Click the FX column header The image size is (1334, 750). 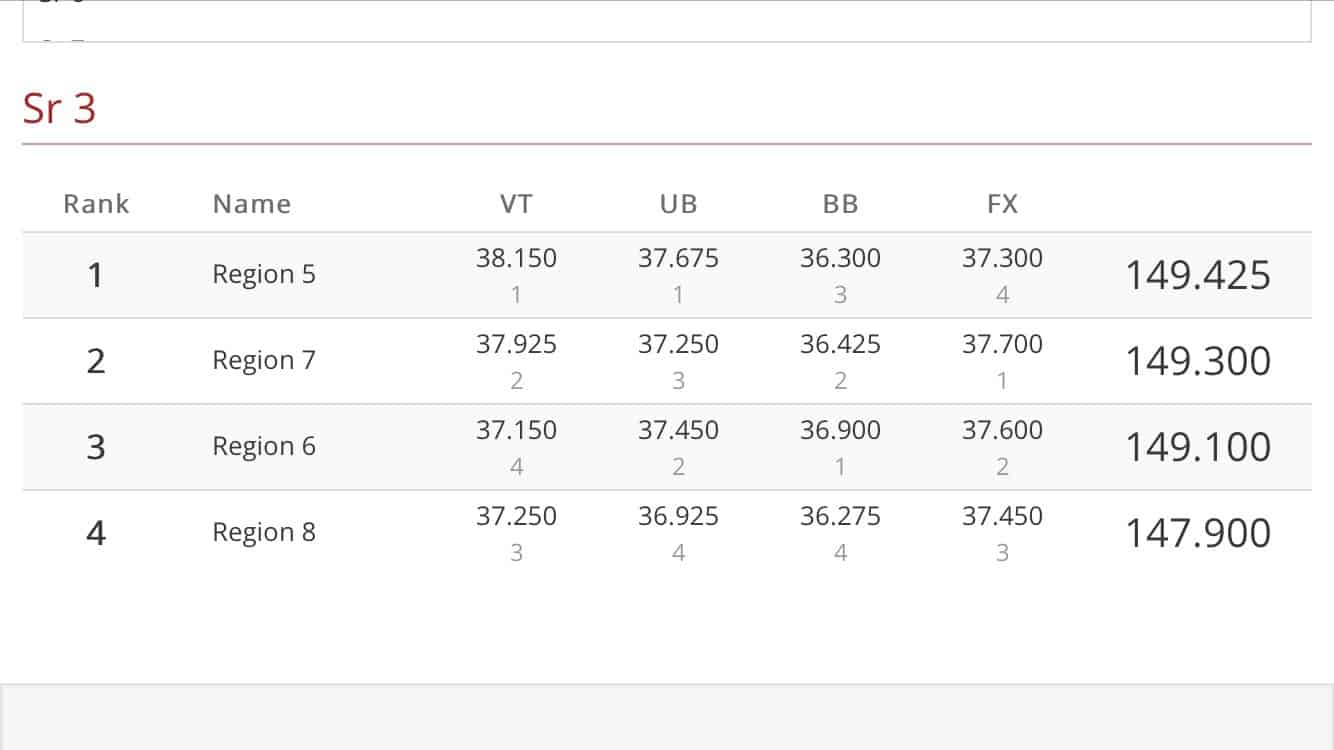tap(1002, 205)
